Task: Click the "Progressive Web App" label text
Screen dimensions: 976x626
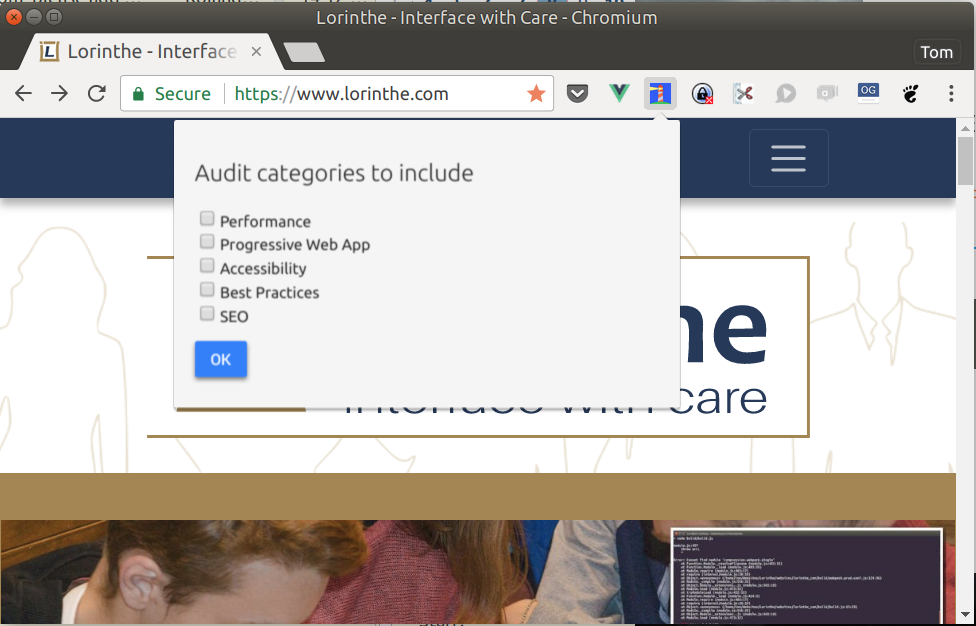Action: click(x=295, y=245)
